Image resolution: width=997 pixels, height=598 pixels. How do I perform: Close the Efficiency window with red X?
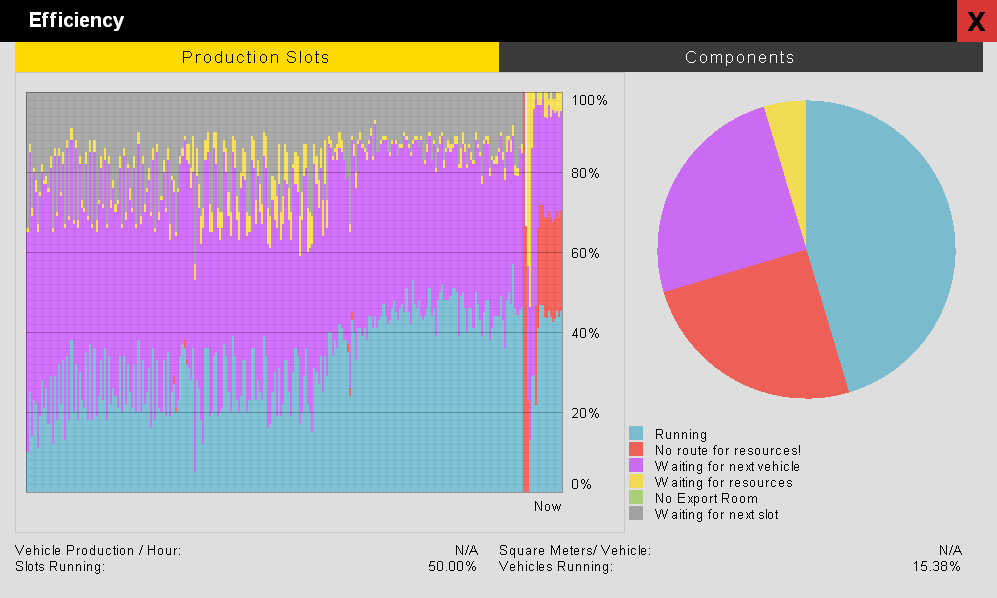[x=977, y=21]
